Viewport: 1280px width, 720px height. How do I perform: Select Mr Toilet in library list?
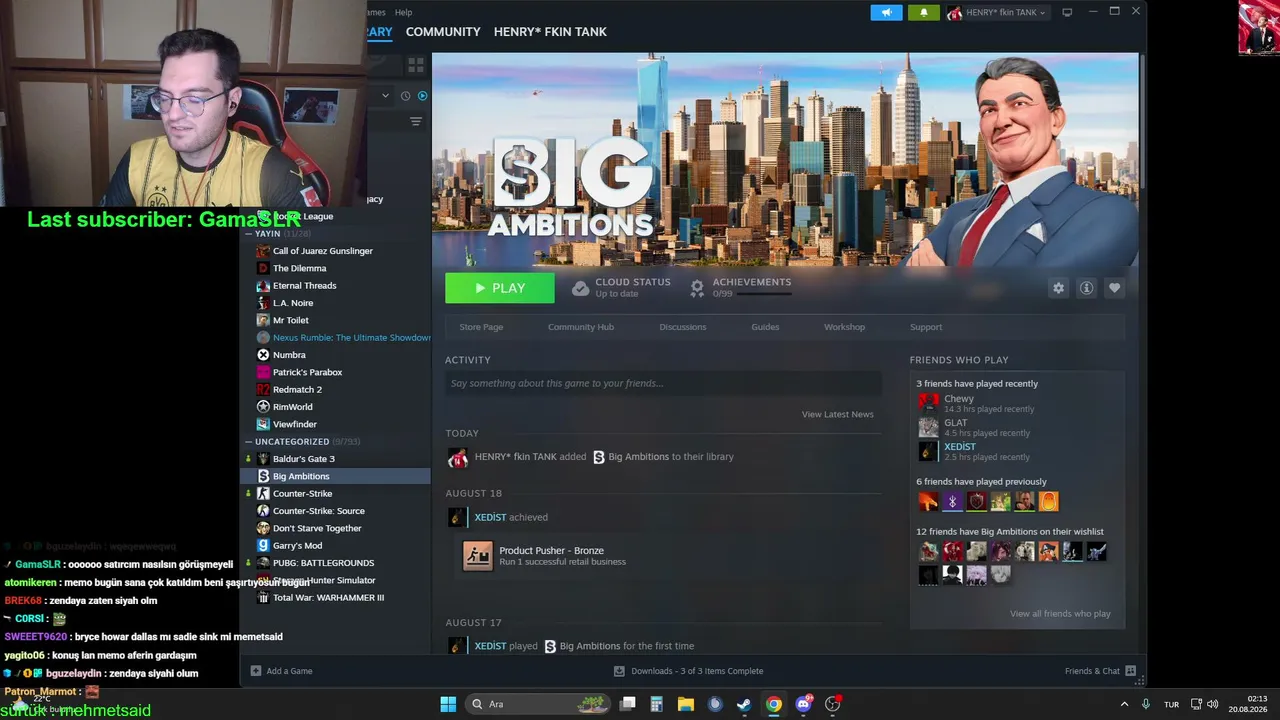(x=291, y=320)
